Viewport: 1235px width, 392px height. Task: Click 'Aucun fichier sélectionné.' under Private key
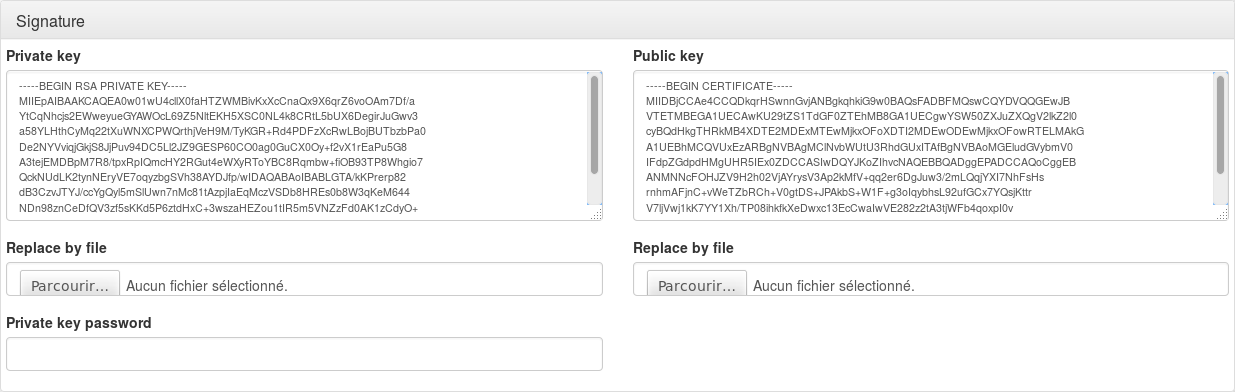click(207, 286)
